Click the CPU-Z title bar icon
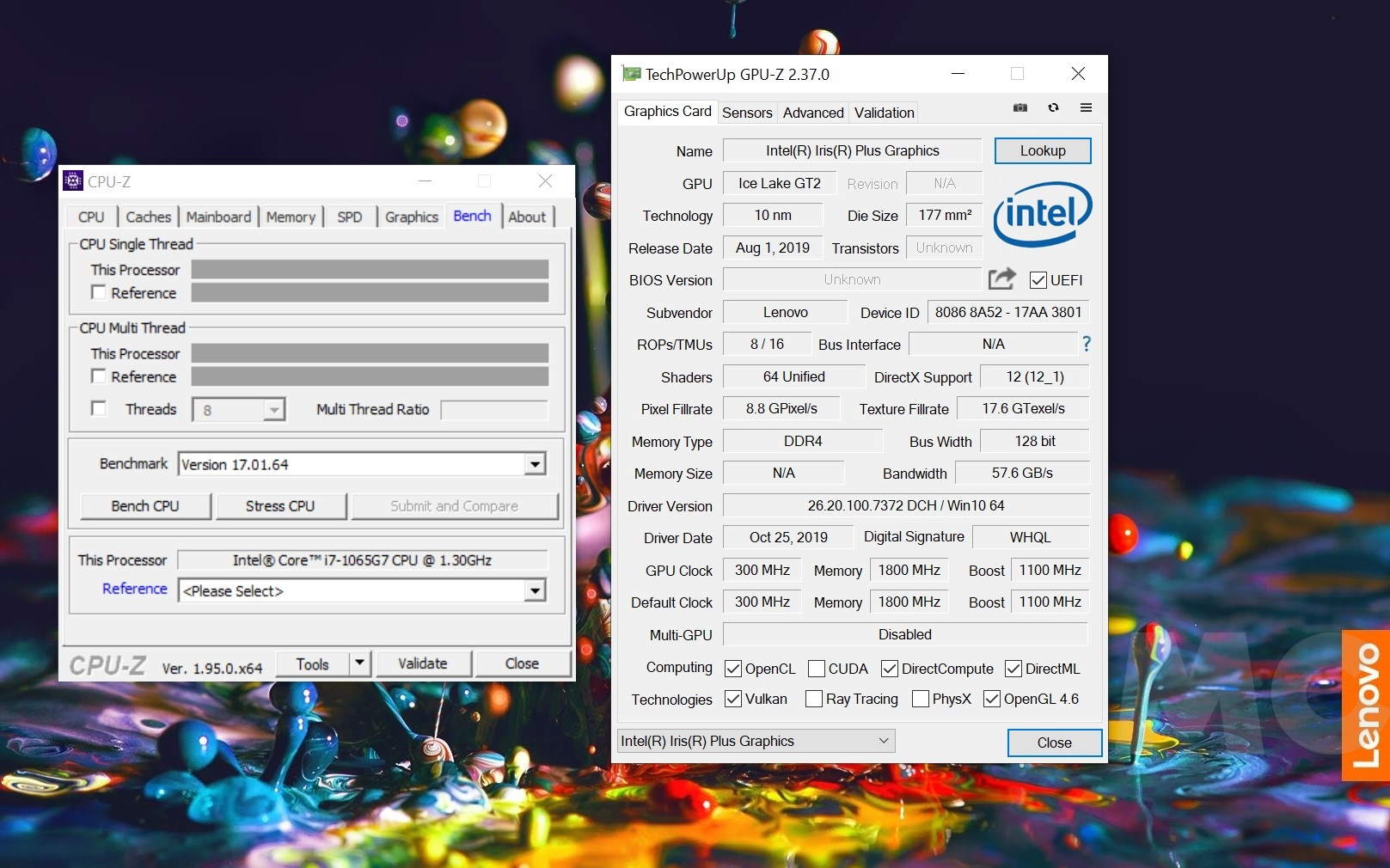This screenshot has width=1390, height=868. [x=74, y=181]
